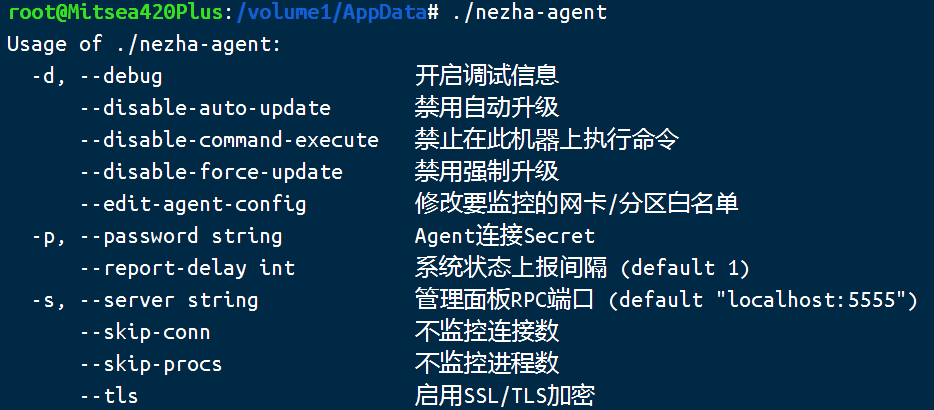Click the --disable-force-update option
Screen dimensions: 934x410
[x=211, y=172]
